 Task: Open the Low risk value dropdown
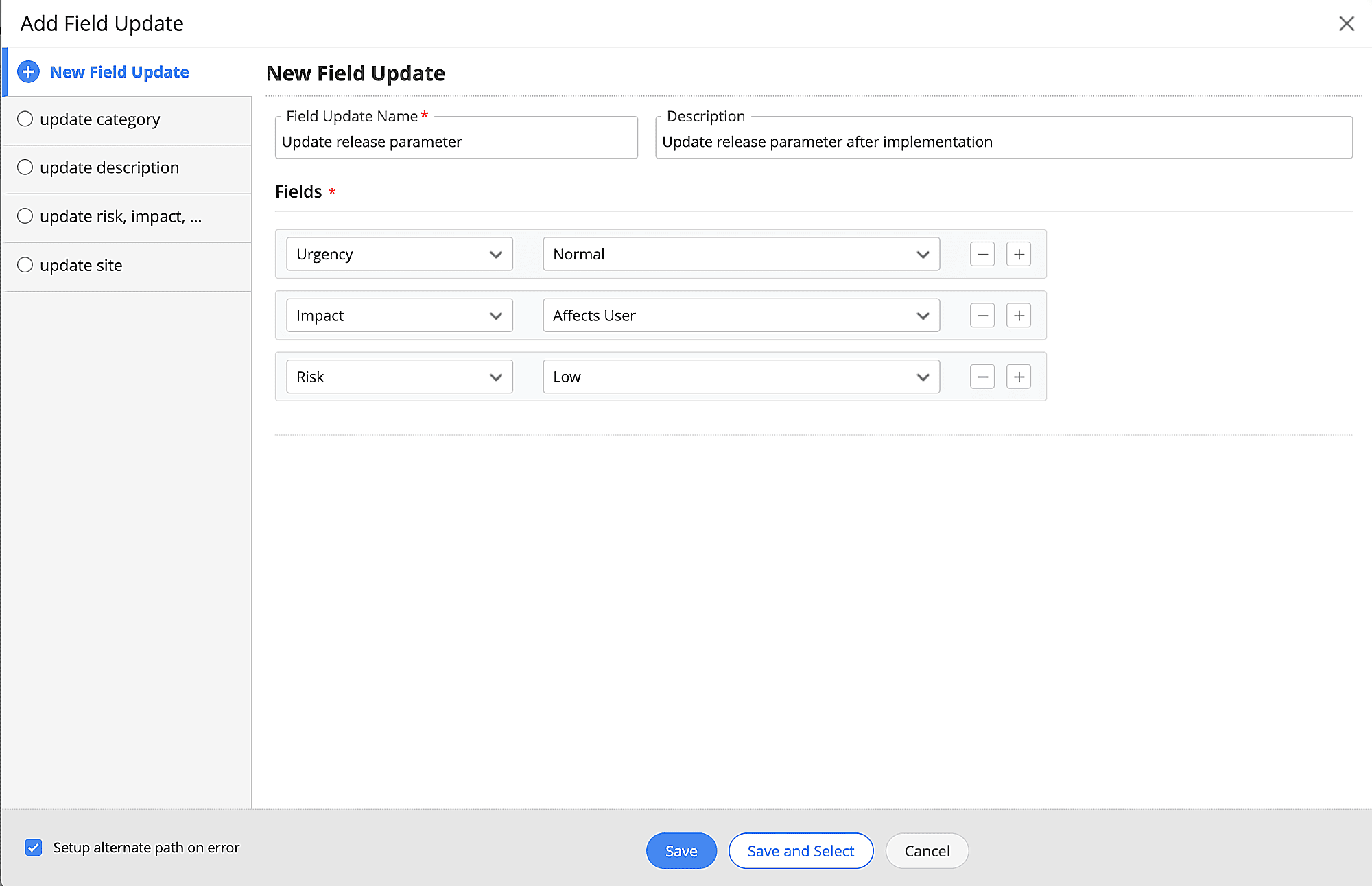(741, 377)
